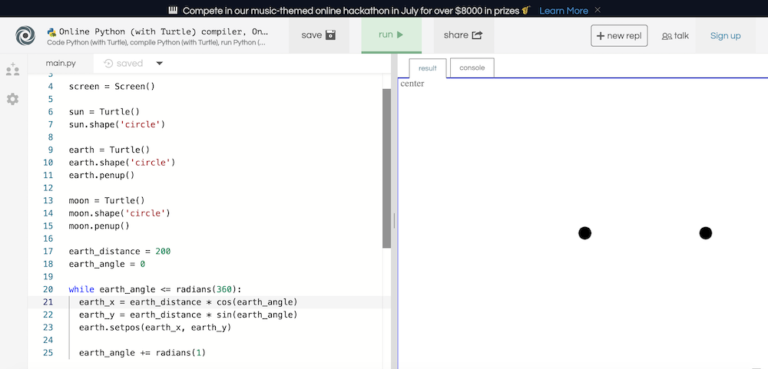
Task: Click line 'earth = Turtle()'
Action: [x=109, y=149]
